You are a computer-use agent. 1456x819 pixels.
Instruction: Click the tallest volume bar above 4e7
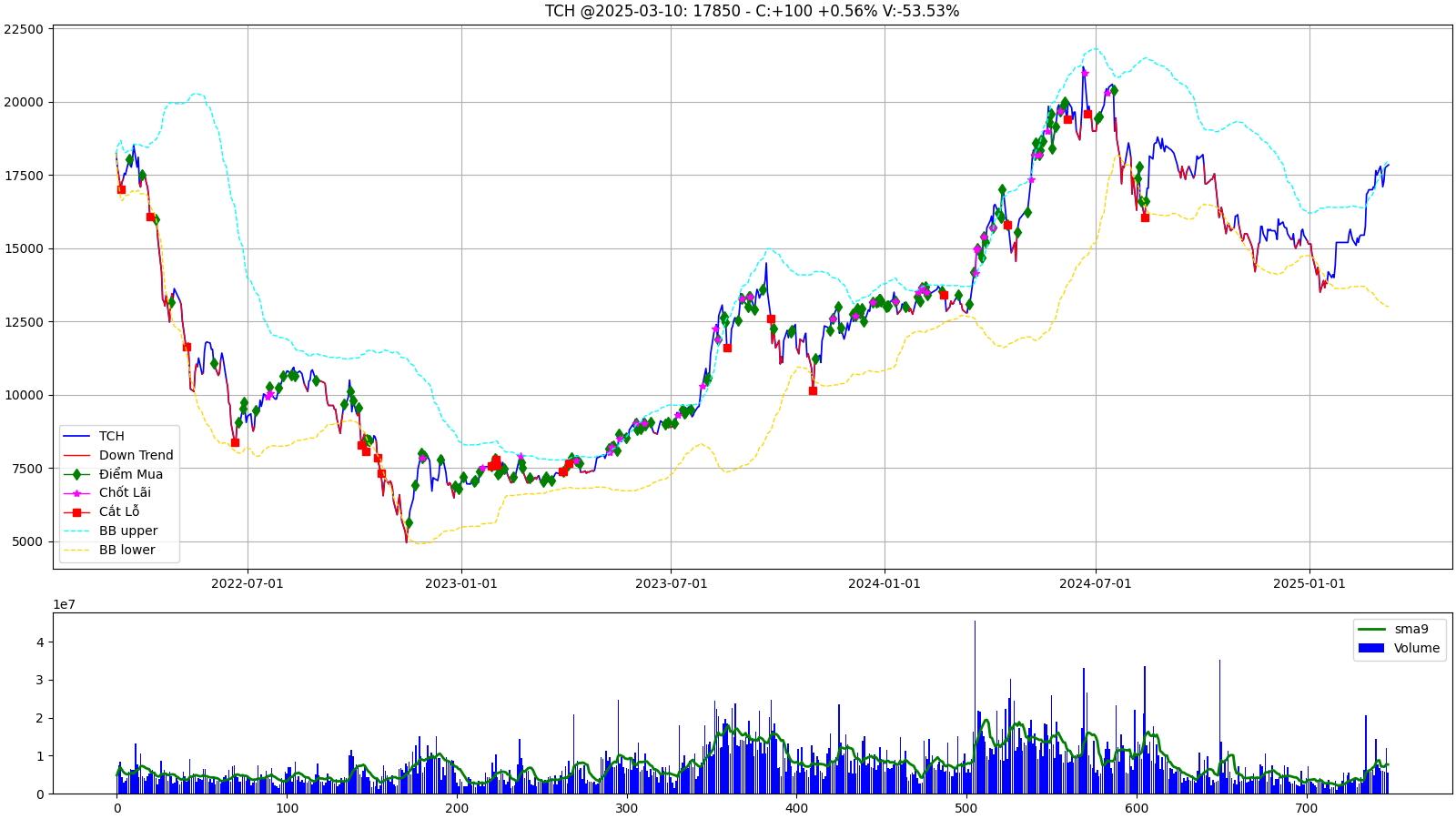(975, 707)
